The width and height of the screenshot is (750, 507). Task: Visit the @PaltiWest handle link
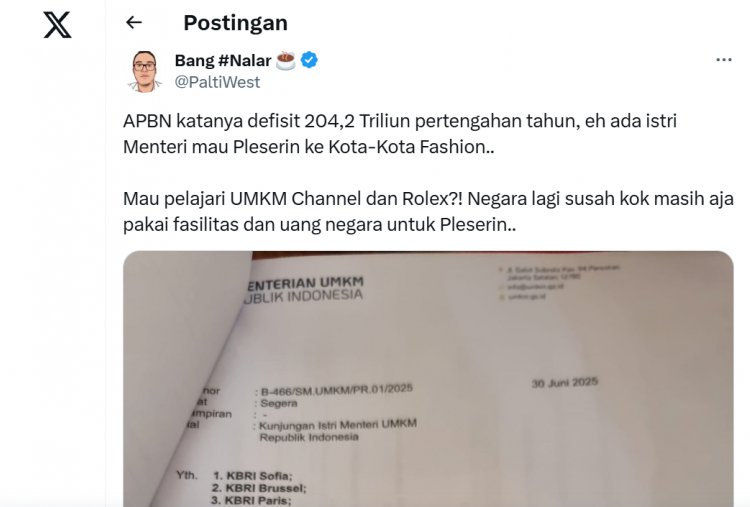[x=217, y=82]
